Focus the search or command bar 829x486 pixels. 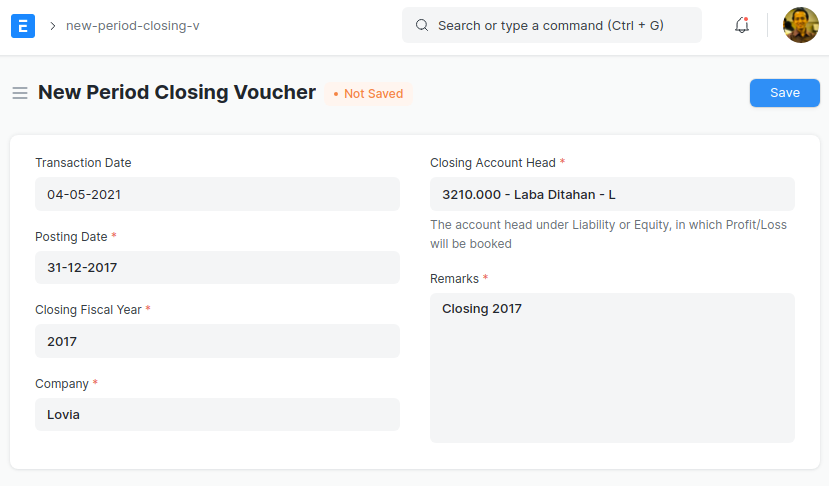[x=551, y=25]
